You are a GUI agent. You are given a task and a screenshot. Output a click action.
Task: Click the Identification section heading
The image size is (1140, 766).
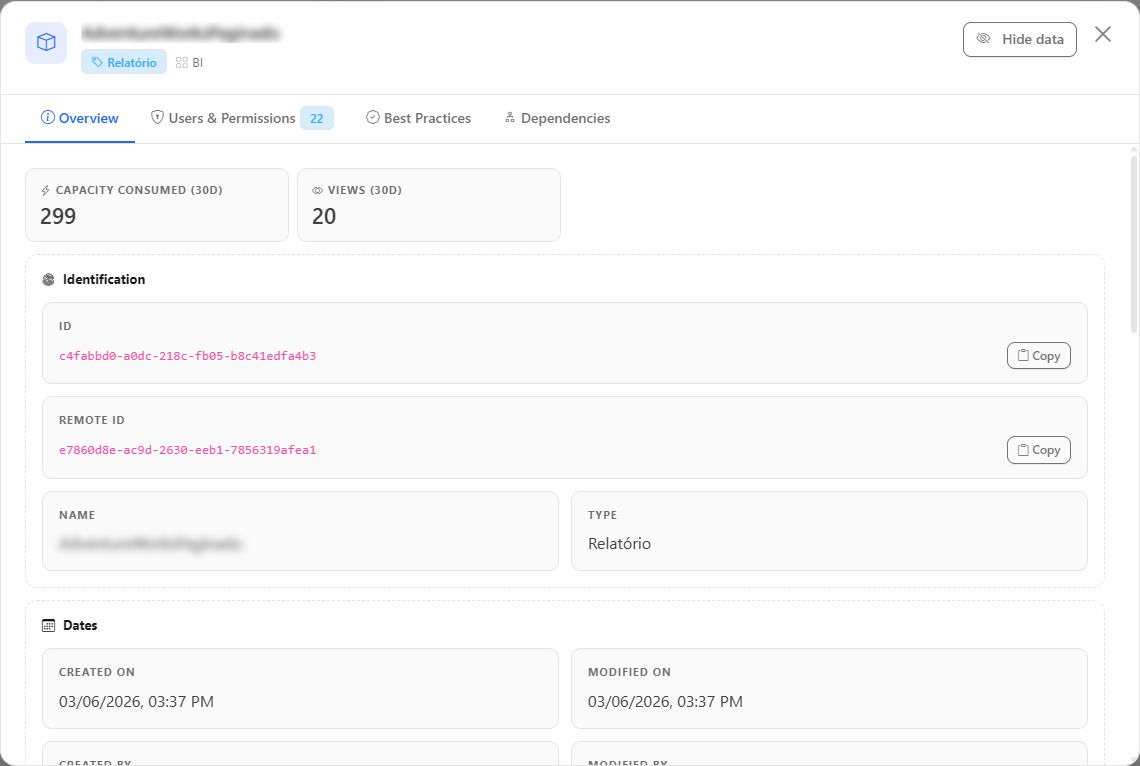point(104,280)
